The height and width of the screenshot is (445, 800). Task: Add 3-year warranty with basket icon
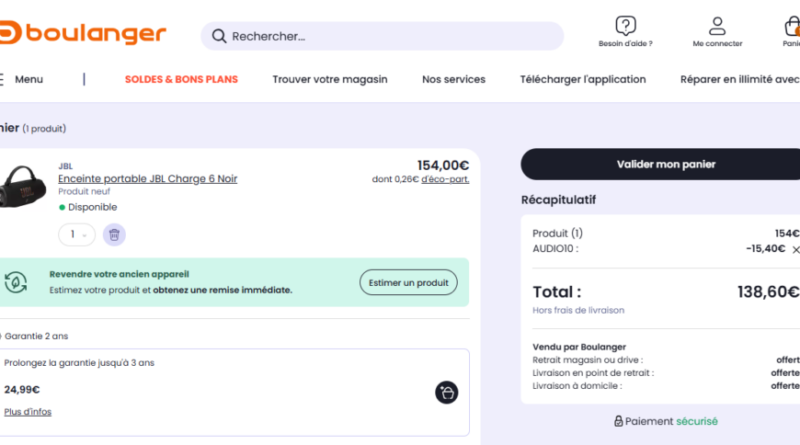tap(447, 392)
